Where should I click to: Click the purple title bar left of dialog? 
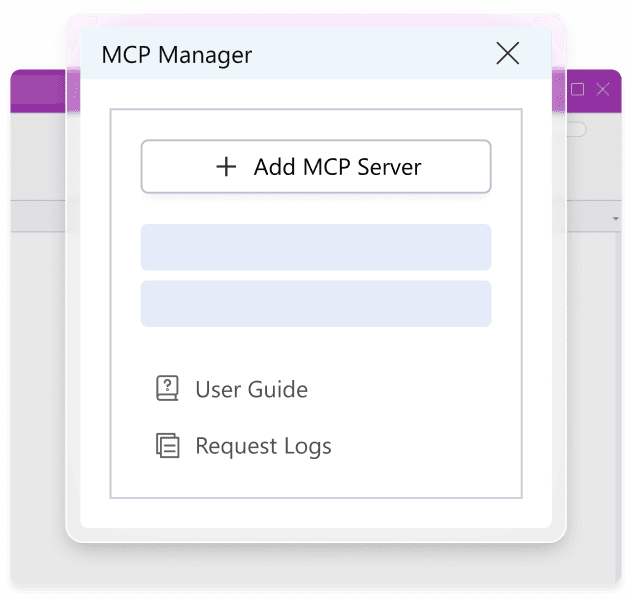click(x=37, y=90)
